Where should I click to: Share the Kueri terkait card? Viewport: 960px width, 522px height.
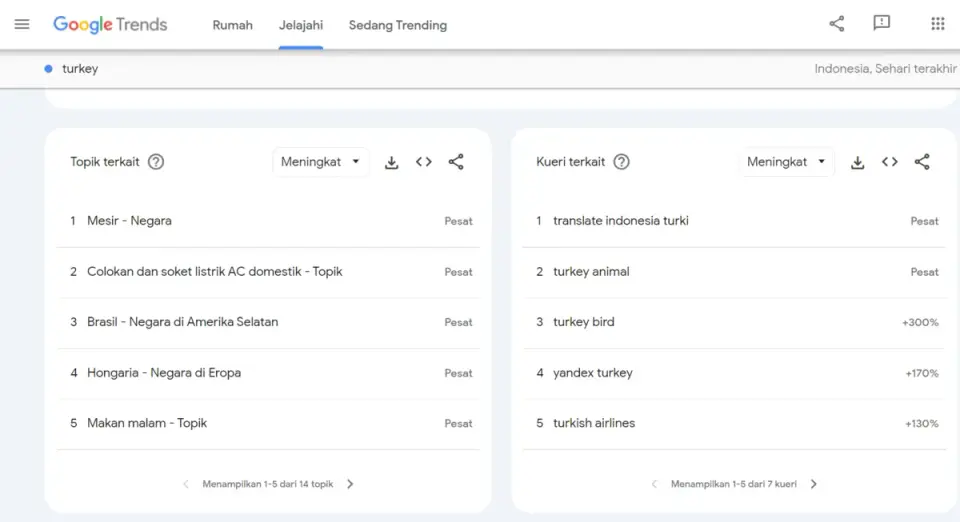922,162
